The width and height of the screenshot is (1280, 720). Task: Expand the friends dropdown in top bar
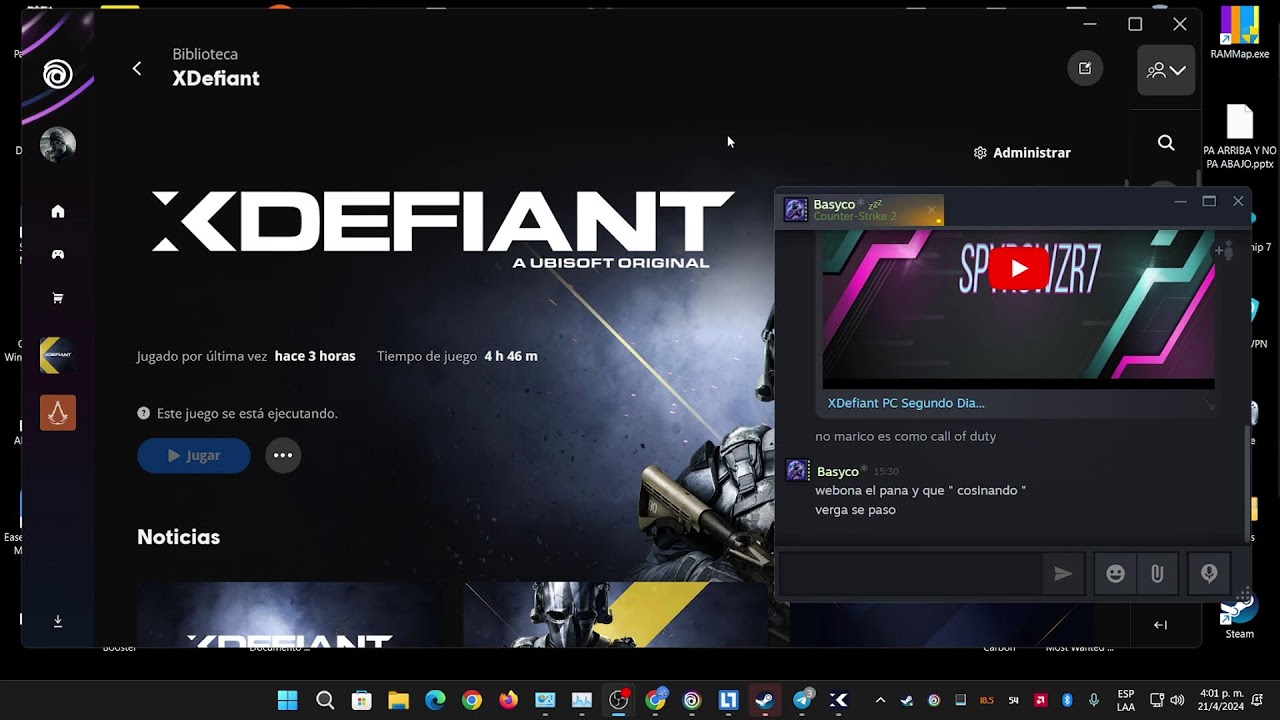pos(1166,70)
